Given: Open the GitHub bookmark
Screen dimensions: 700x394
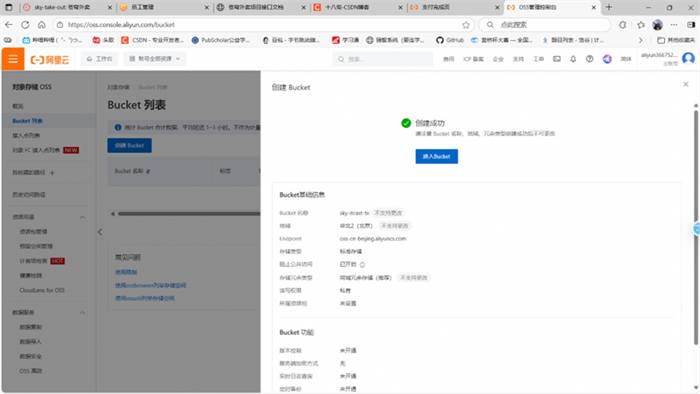Looking at the screenshot, I should [x=450, y=40].
